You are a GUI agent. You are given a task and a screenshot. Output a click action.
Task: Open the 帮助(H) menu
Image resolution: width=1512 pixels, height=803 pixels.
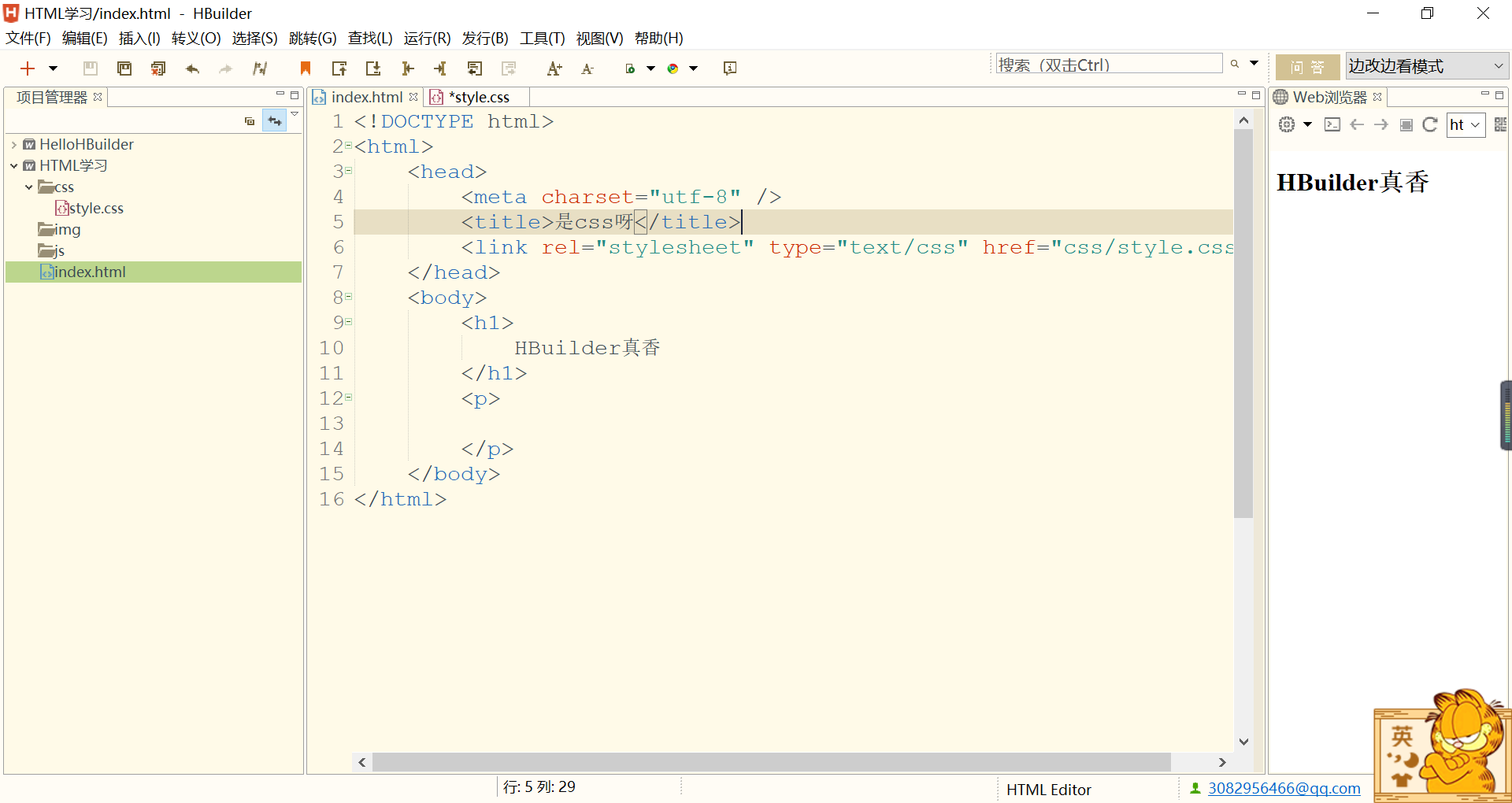(658, 38)
